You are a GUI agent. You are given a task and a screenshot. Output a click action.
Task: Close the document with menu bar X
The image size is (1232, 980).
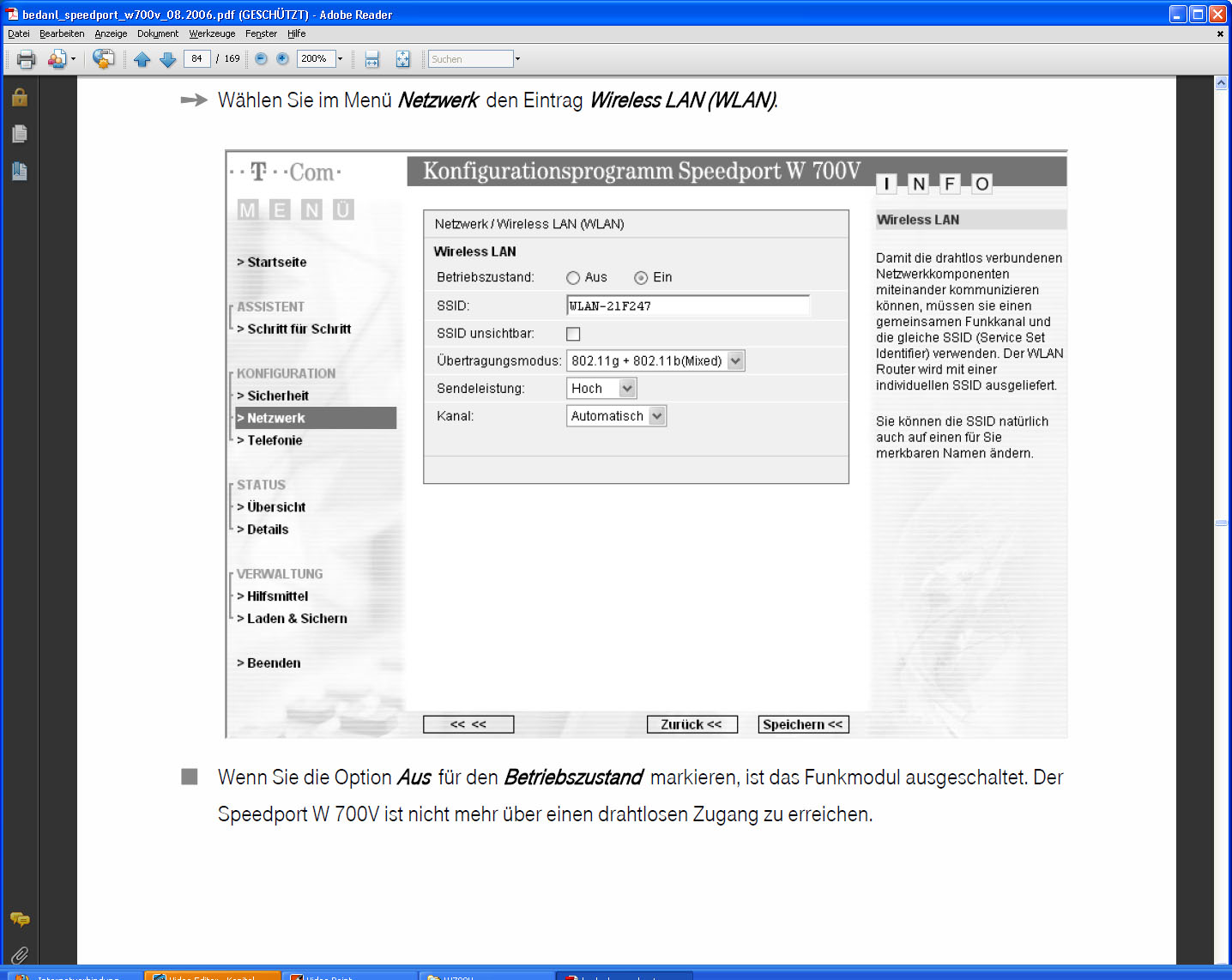pyautogui.click(x=1220, y=34)
